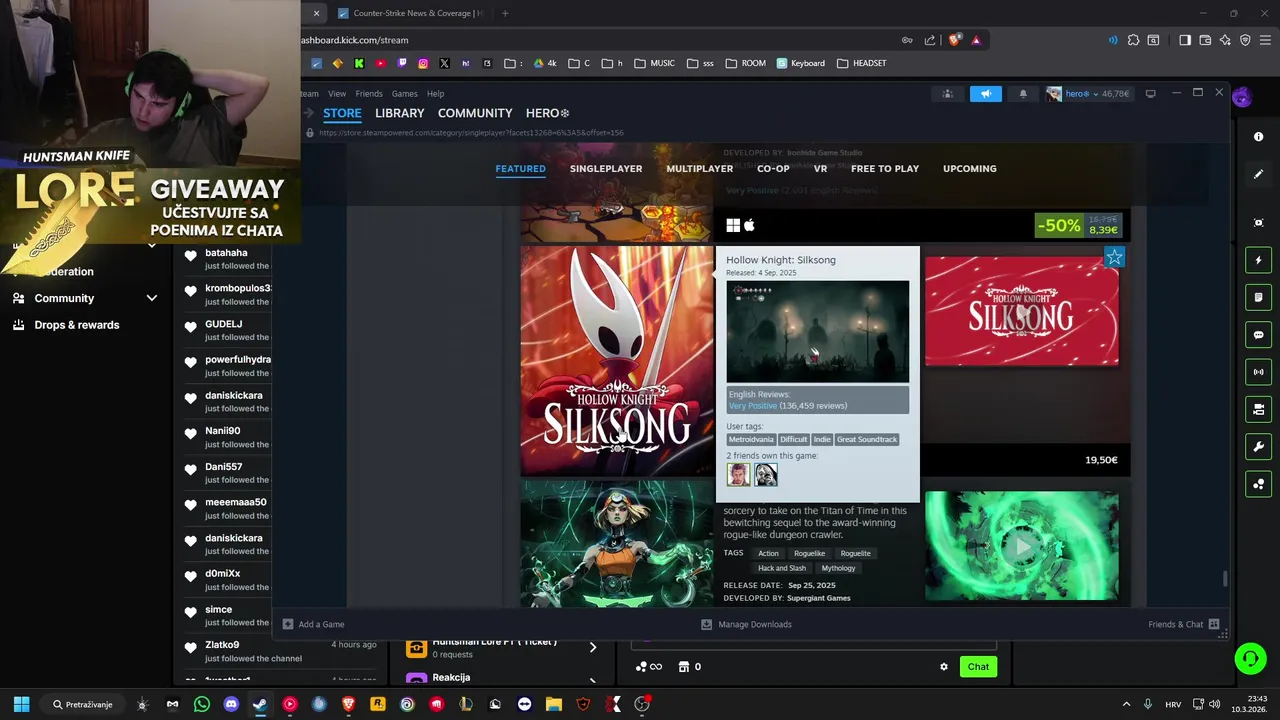Image resolution: width=1280 pixels, height=720 pixels.
Task: Open Steam View menu
Action: 337,94
